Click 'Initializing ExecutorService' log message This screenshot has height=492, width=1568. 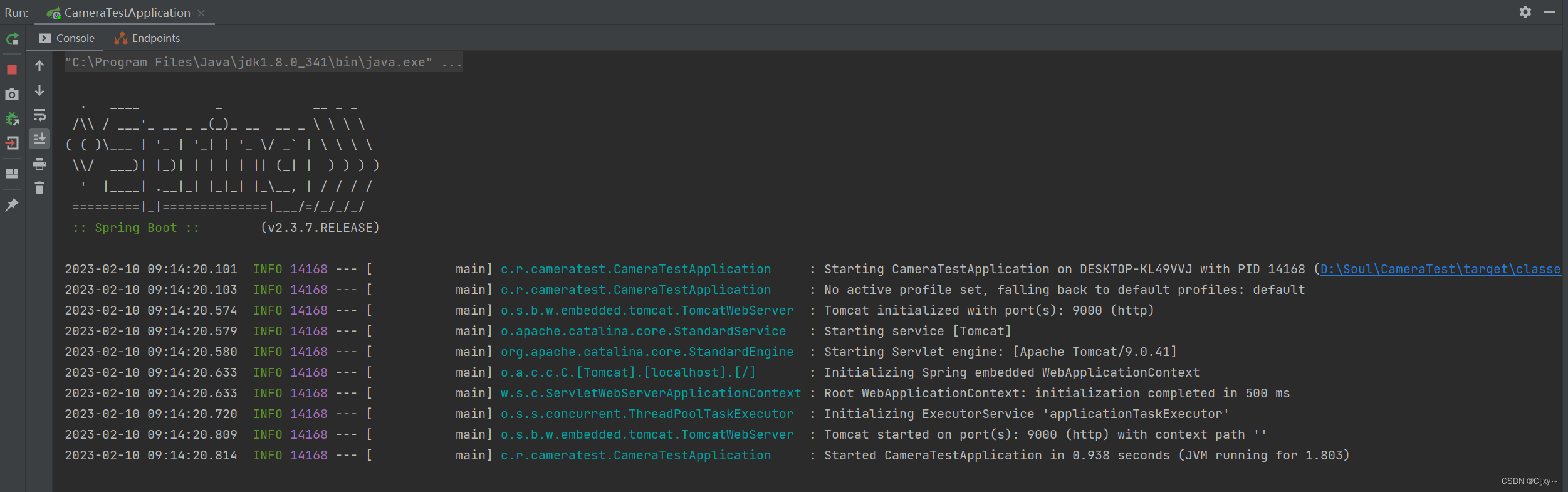1027,414
